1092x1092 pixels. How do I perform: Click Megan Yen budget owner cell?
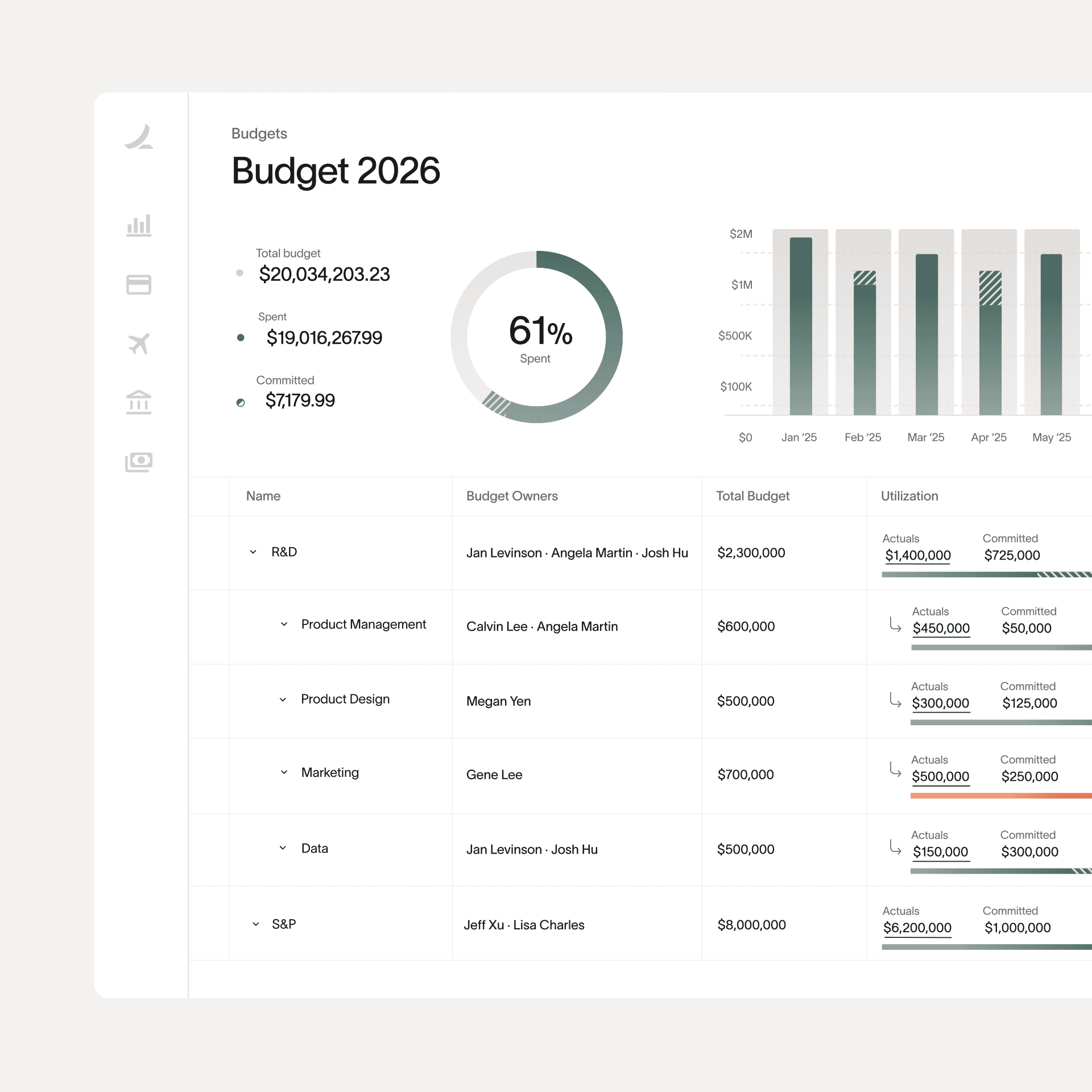coord(499,701)
